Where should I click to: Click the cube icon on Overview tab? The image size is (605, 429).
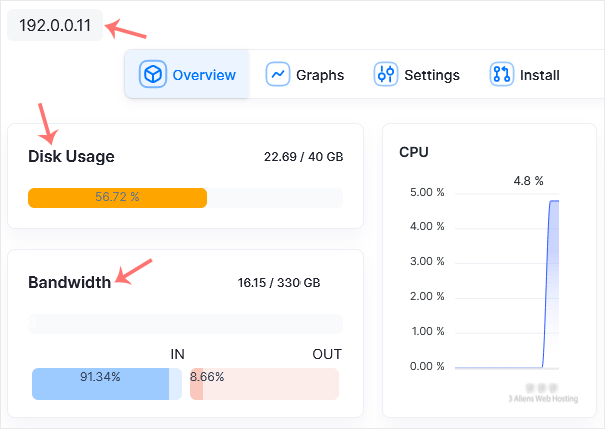pos(152,75)
